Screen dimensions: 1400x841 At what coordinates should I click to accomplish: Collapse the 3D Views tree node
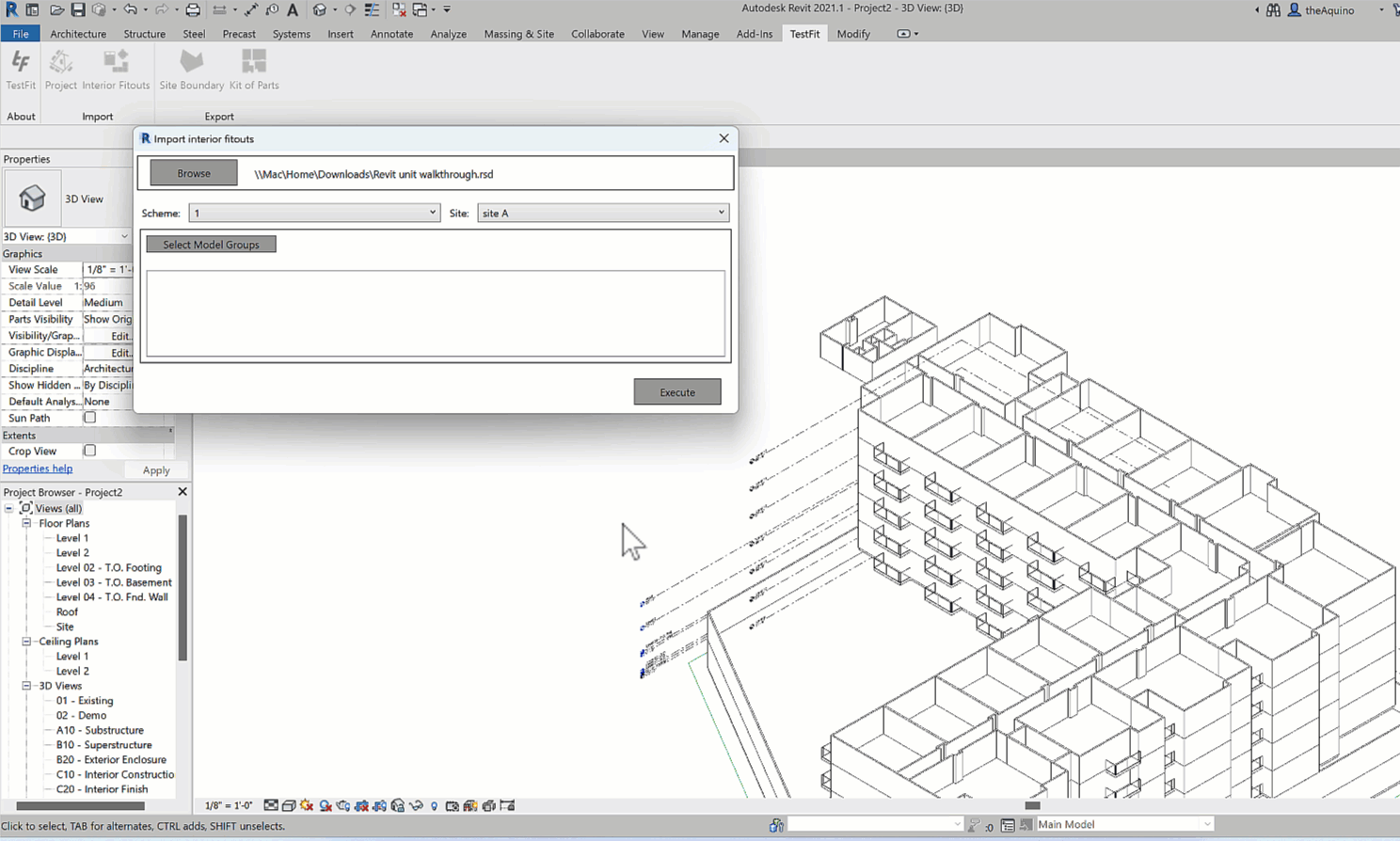coord(26,686)
